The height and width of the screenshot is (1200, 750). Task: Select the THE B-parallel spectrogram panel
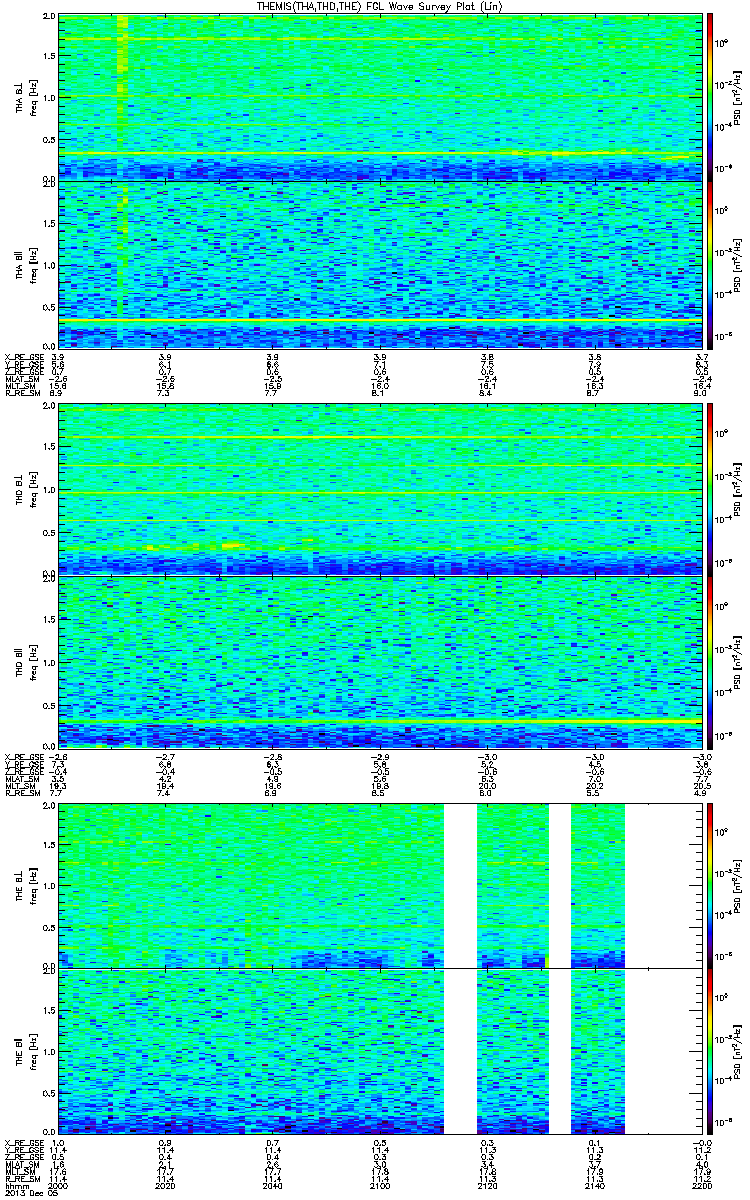(380, 1050)
